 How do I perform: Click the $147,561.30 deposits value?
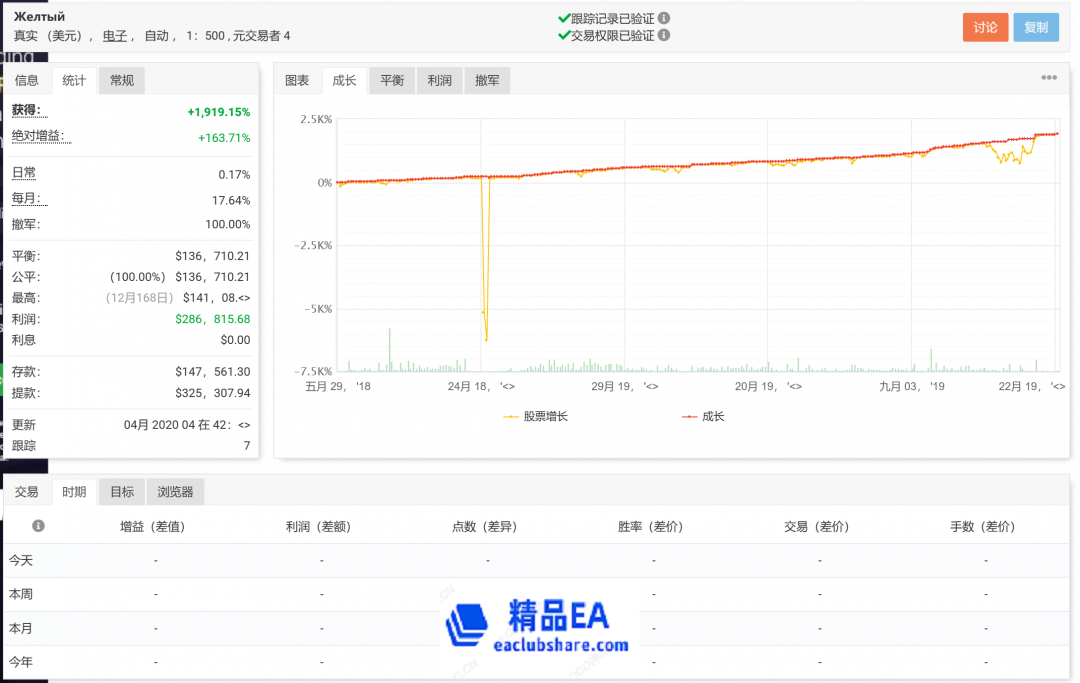212,372
